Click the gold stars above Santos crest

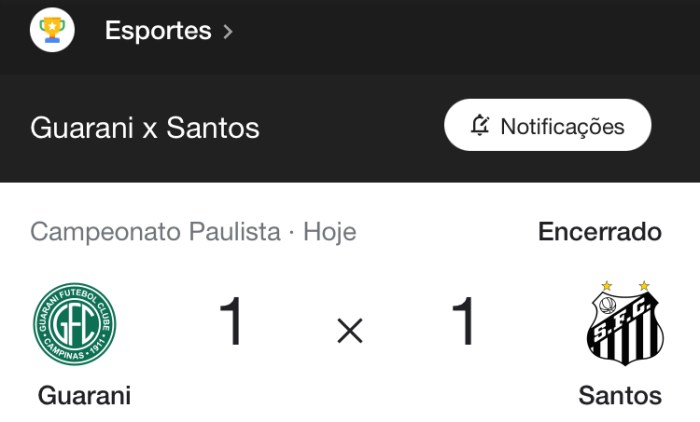point(624,286)
